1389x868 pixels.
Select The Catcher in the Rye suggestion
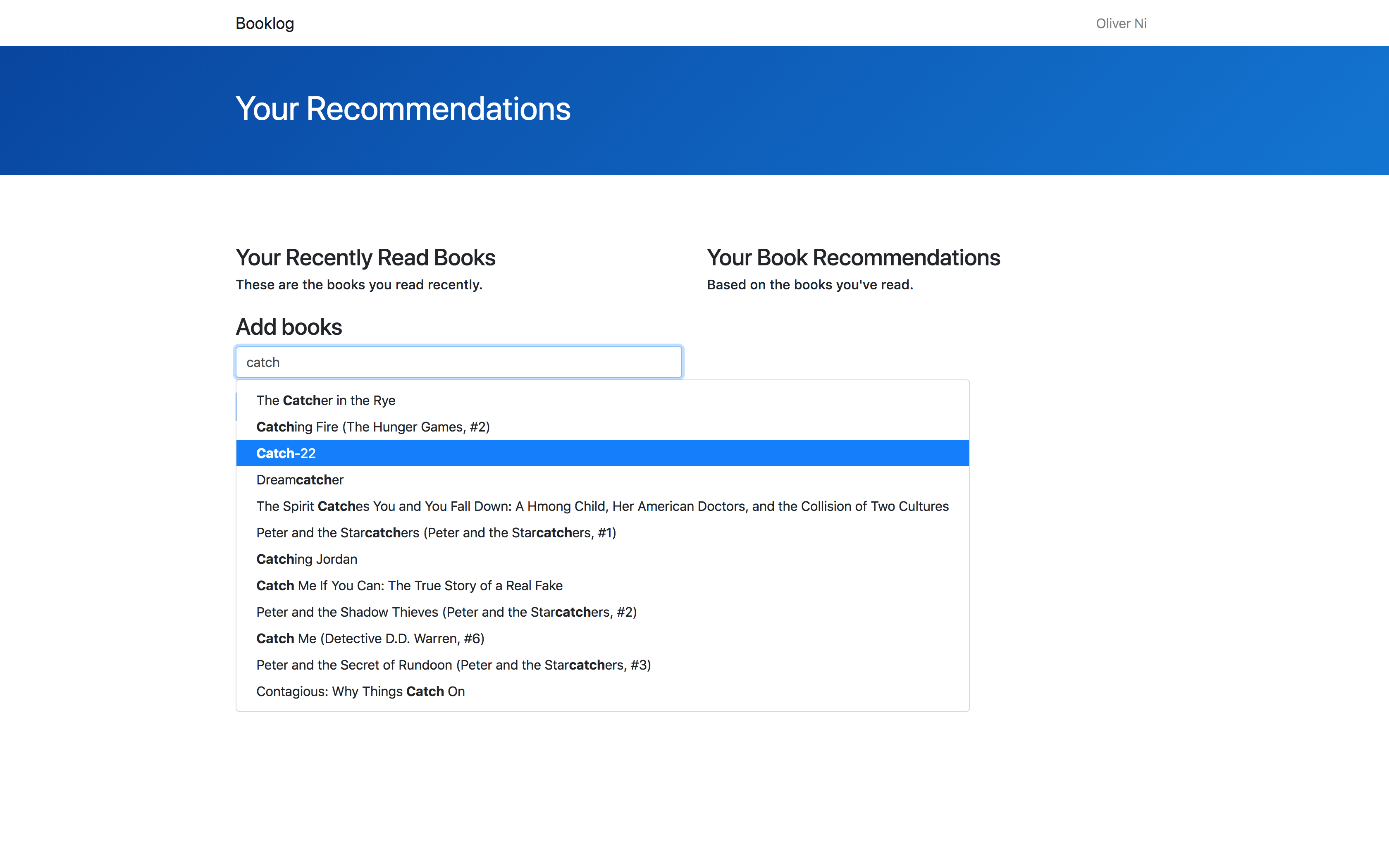tap(325, 401)
